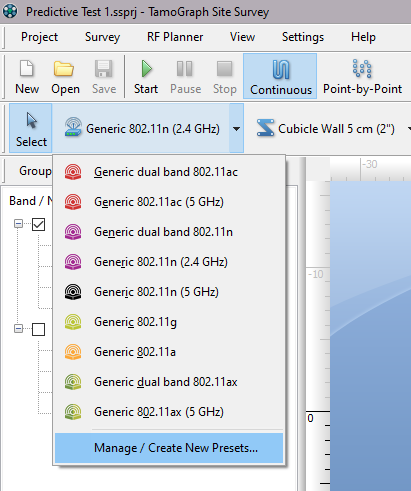Open the Survey menu
Viewport: 411px width, 491px height.
pos(102,37)
